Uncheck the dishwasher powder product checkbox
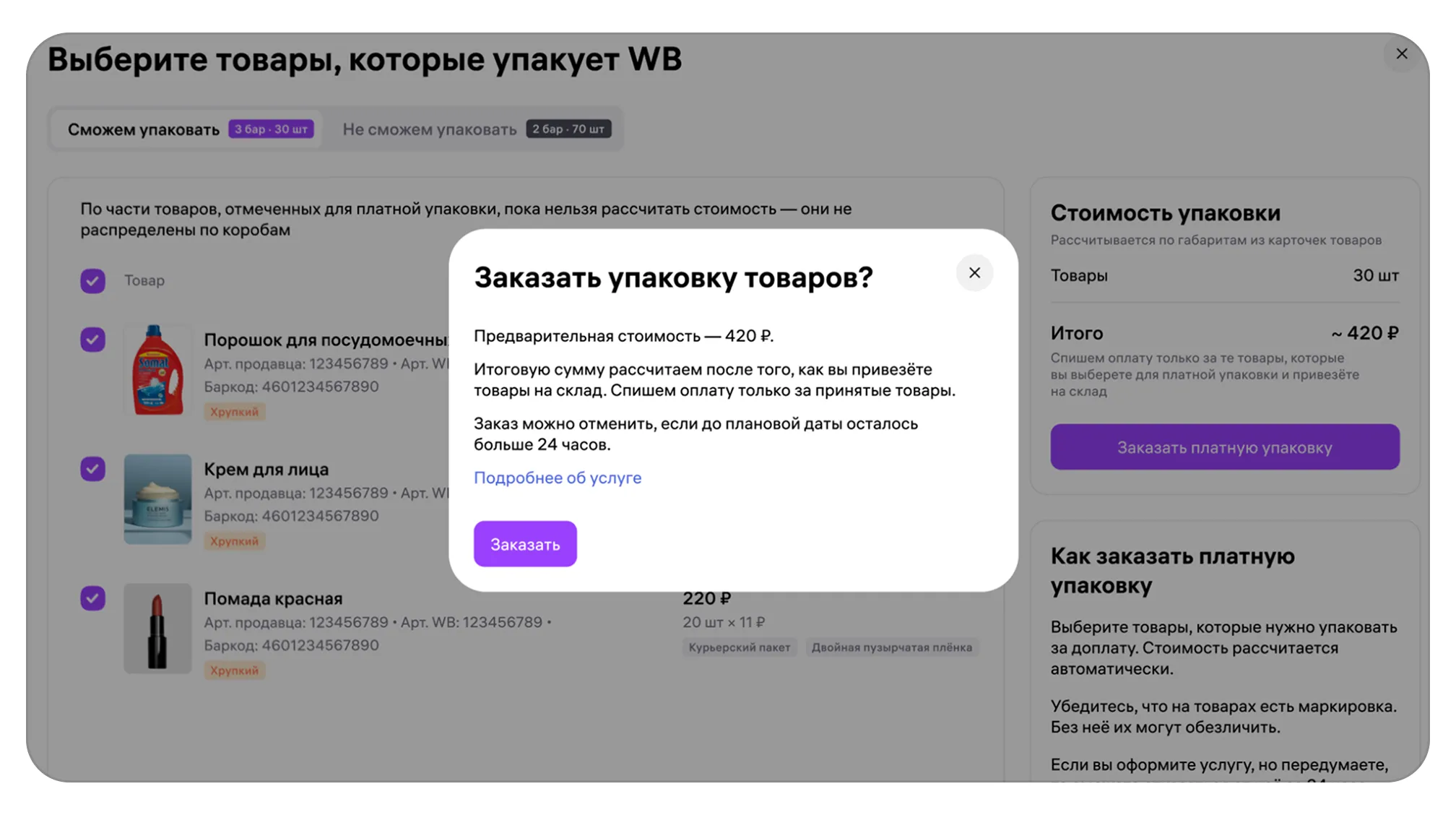The image size is (1456, 815). pyautogui.click(x=92, y=340)
